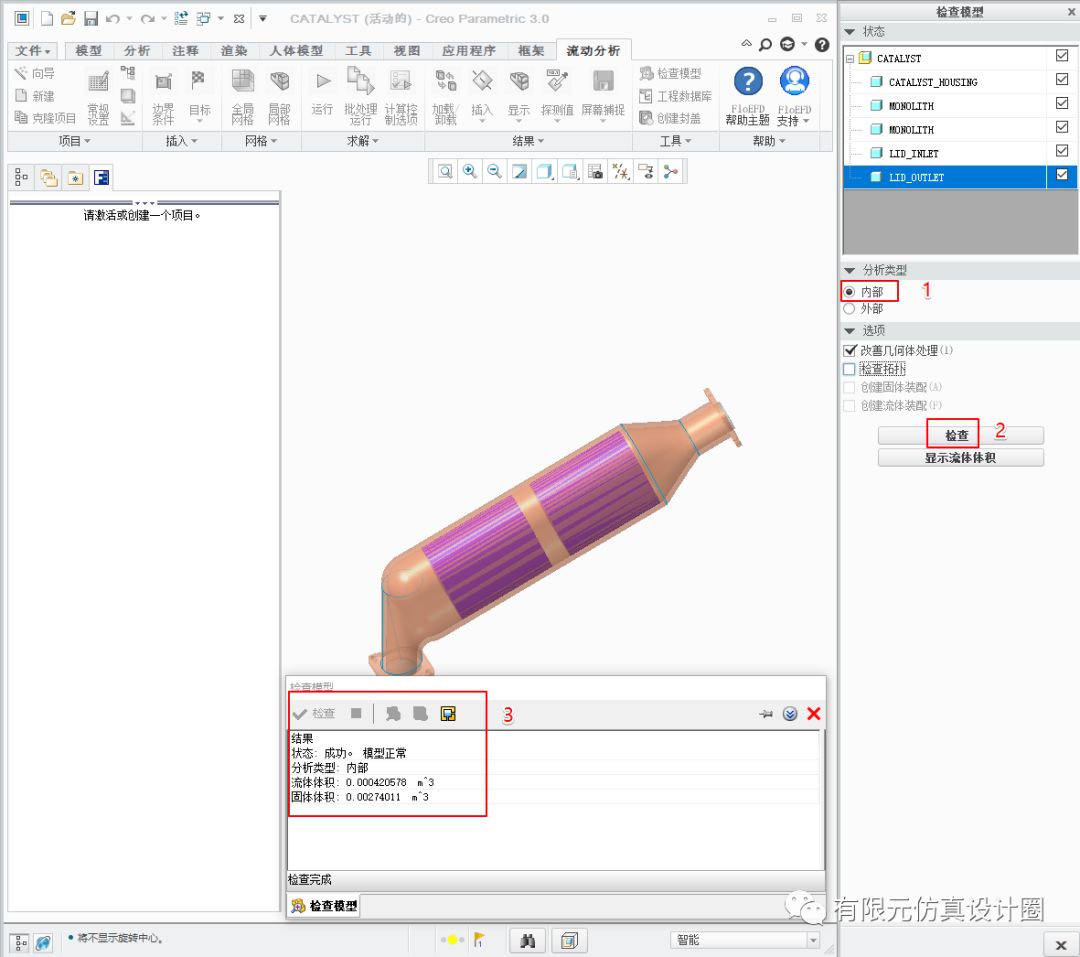Switch to the 分析 ribbon tab
Image resolution: width=1080 pixels, height=957 pixels.
(137, 51)
